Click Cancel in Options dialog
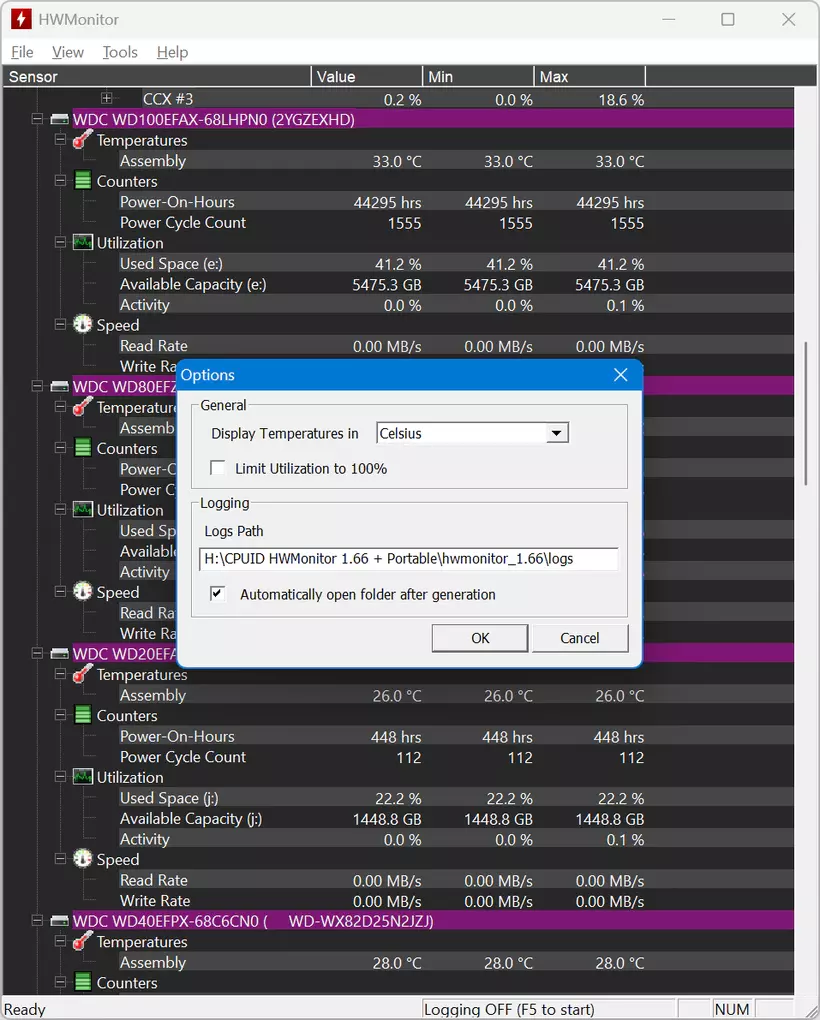820x1020 pixels. pyautogui.click(x=580, y=638)
